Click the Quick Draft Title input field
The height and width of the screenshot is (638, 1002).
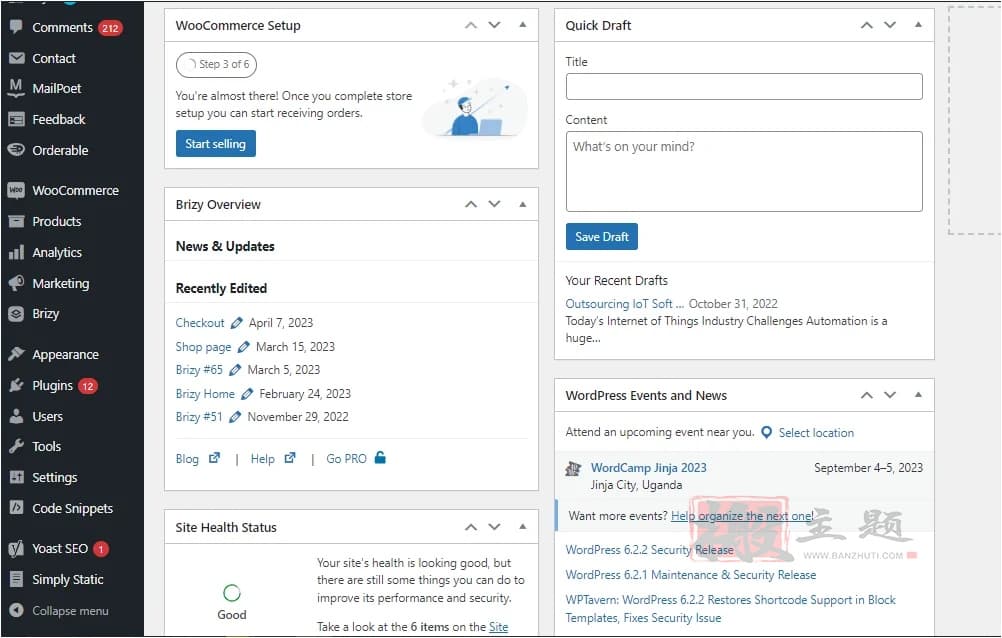tap(744, 86)
